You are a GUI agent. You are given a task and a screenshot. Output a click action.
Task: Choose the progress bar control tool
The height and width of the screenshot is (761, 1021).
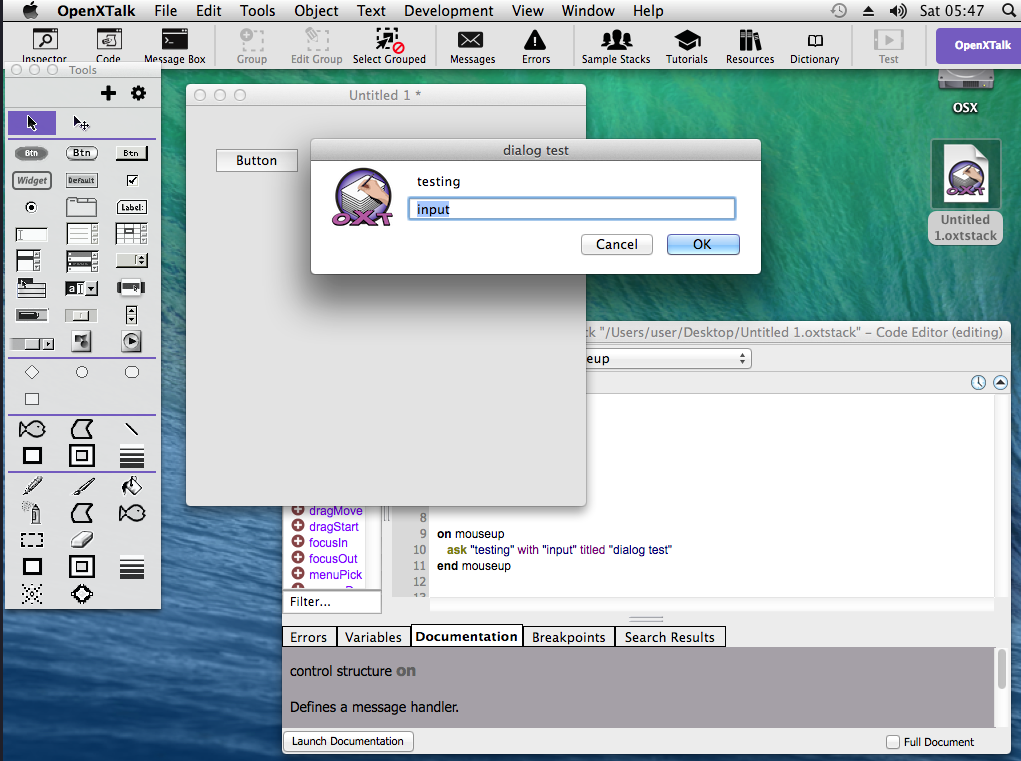coord(31,315)
